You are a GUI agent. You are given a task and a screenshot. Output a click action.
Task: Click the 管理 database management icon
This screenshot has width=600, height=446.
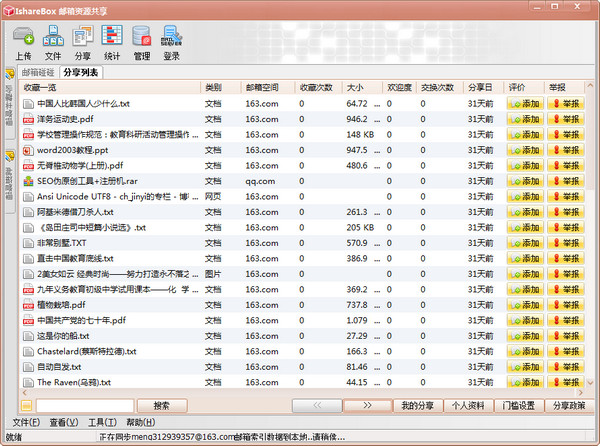coord(142,42)
